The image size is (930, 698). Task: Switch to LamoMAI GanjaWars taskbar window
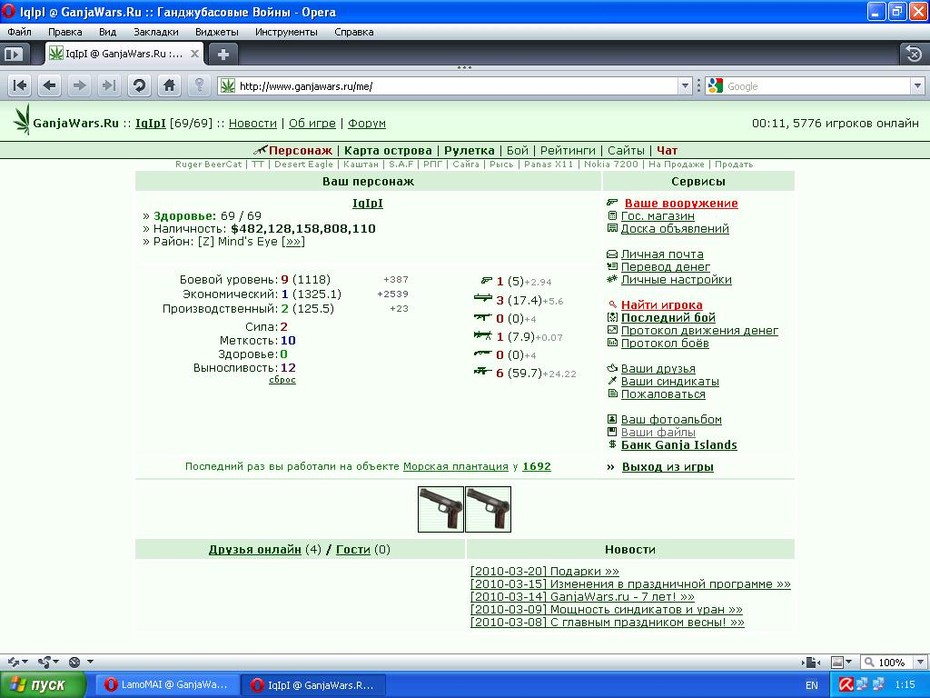pos(167,685)
